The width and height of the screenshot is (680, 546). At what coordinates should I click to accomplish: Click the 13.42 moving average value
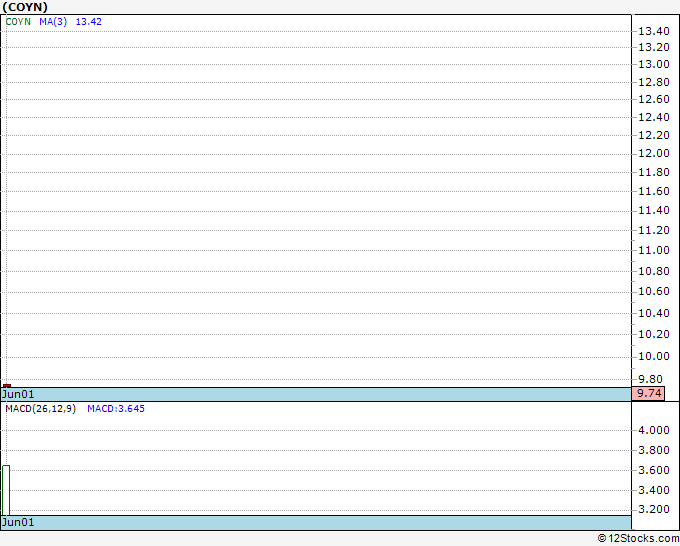click(88, 22)
